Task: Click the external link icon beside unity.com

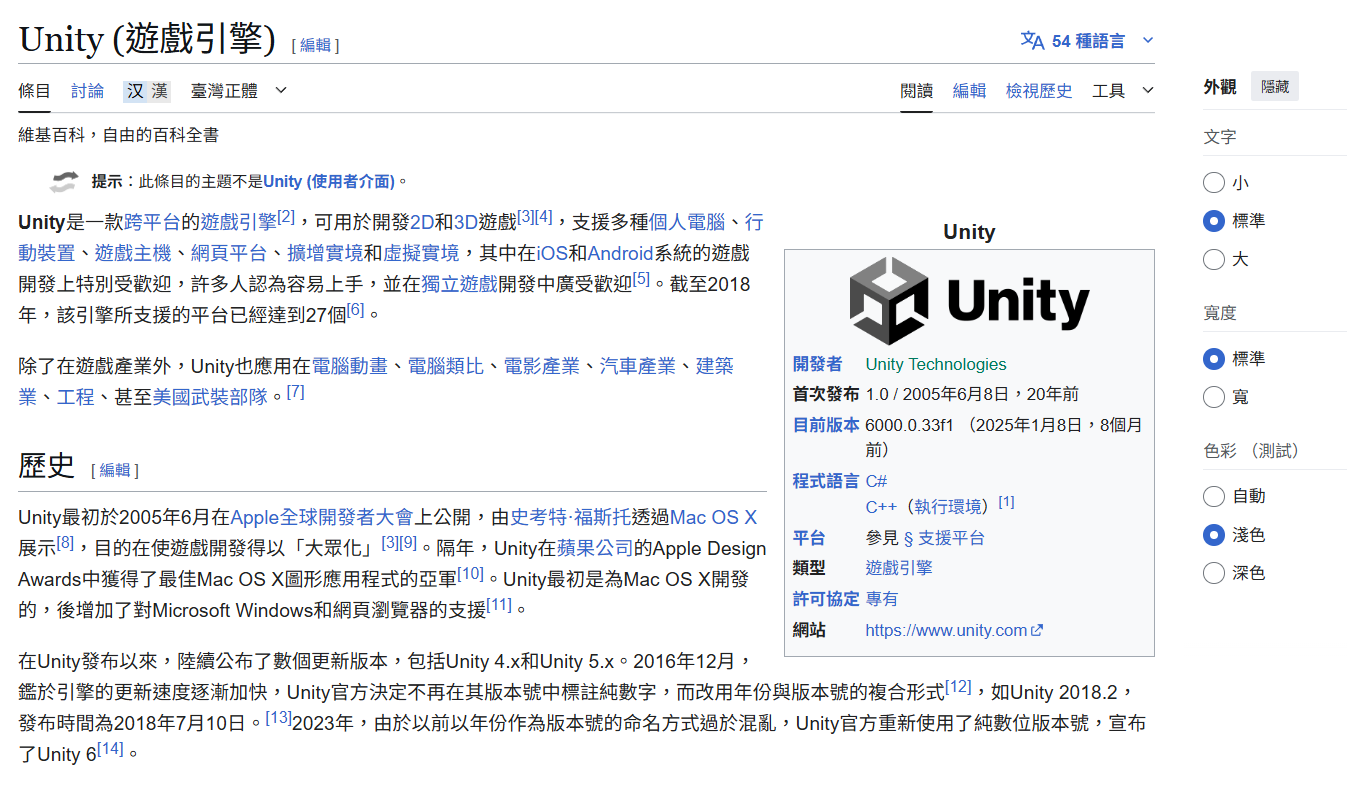Action: tap(1037, 630)
